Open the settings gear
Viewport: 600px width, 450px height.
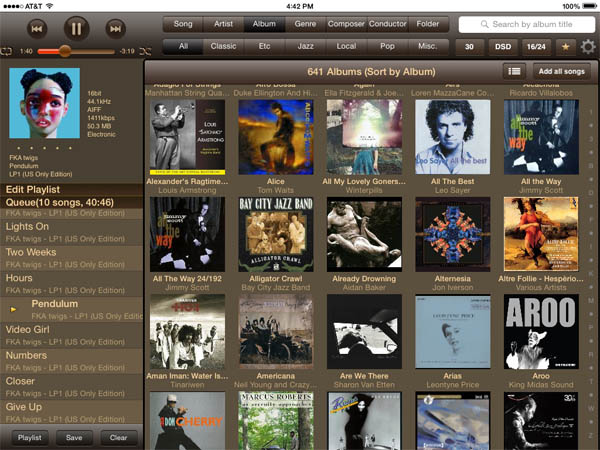coord(588,47)
